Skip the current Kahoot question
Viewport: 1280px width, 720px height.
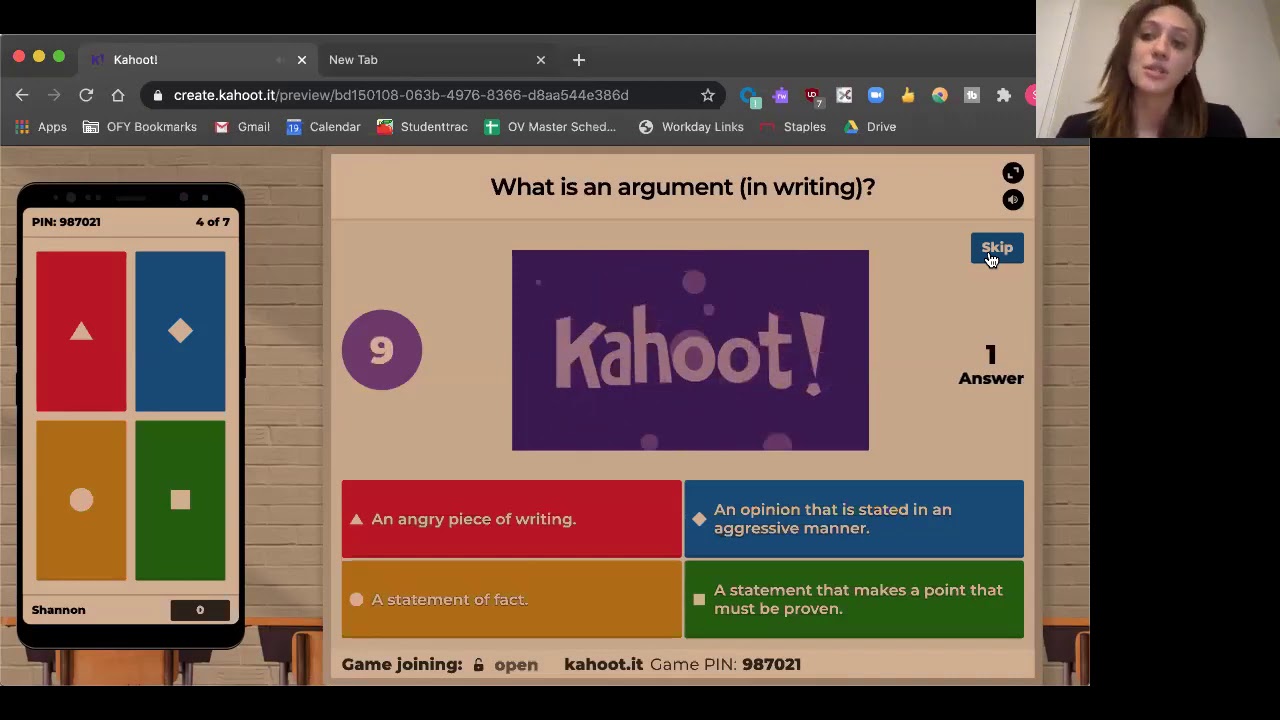997,248
